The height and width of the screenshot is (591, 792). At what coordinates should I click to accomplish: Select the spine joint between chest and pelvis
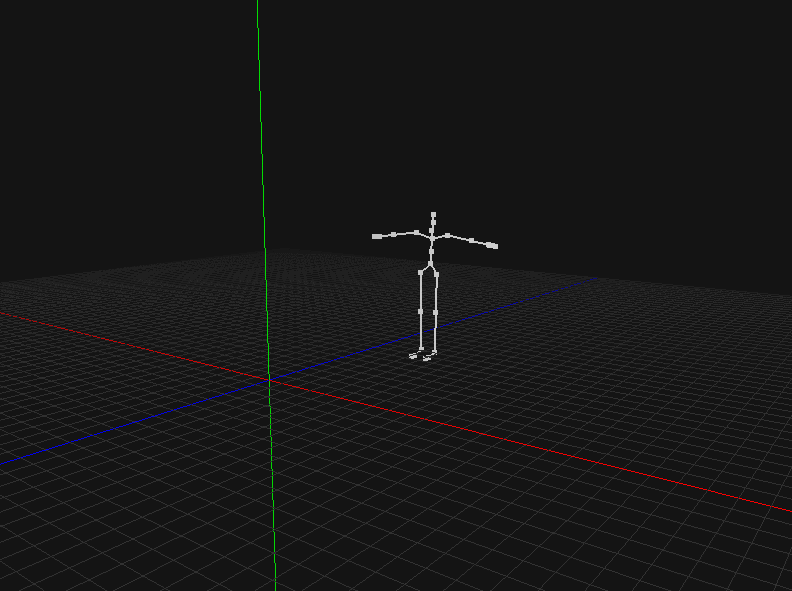coord(431,252)
